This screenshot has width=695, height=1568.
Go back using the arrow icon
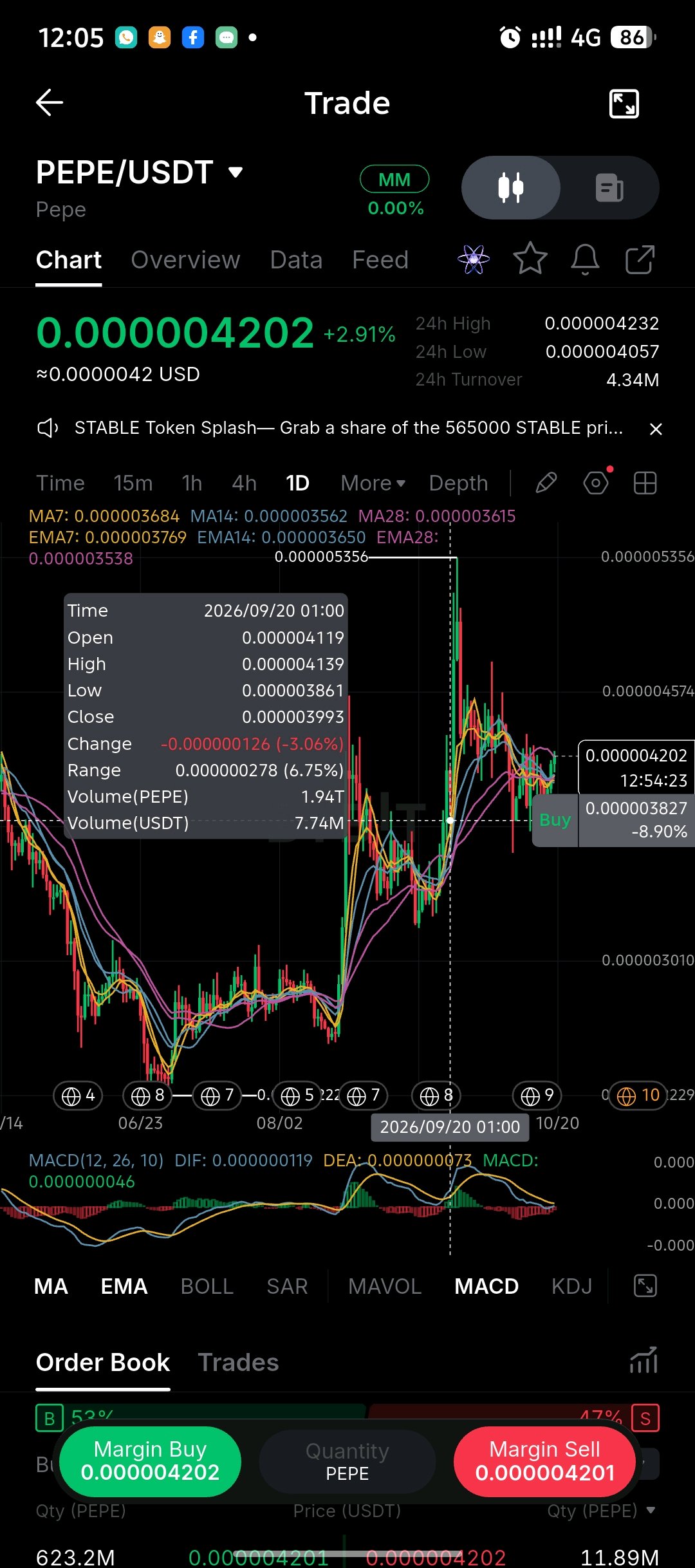click(x=49, y=102)
